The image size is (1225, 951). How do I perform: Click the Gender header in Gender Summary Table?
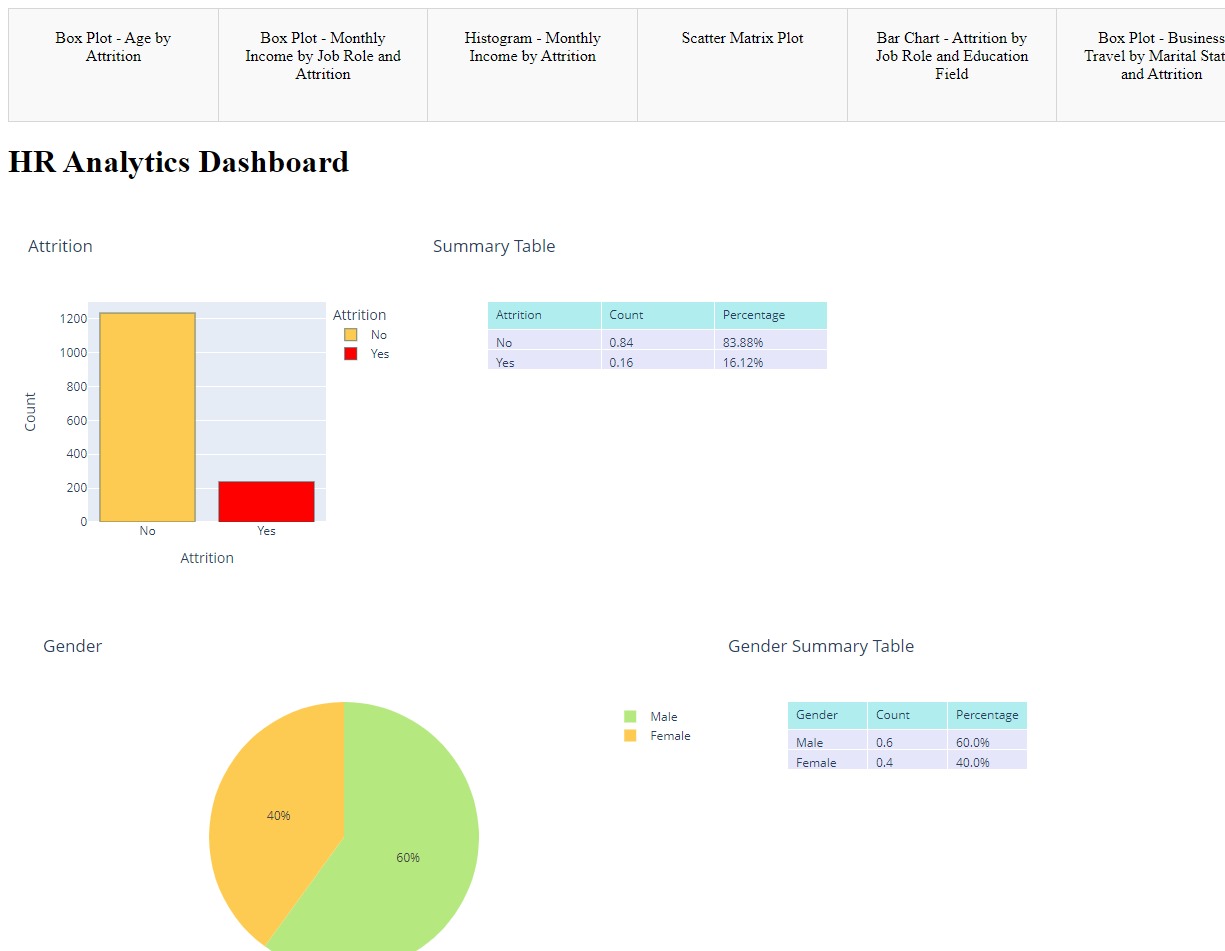827,715
